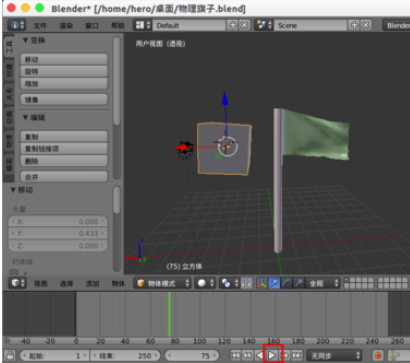Open the 视图 menu in 3D header
Viewport: 410px width, 363px height.
point(40,283)
